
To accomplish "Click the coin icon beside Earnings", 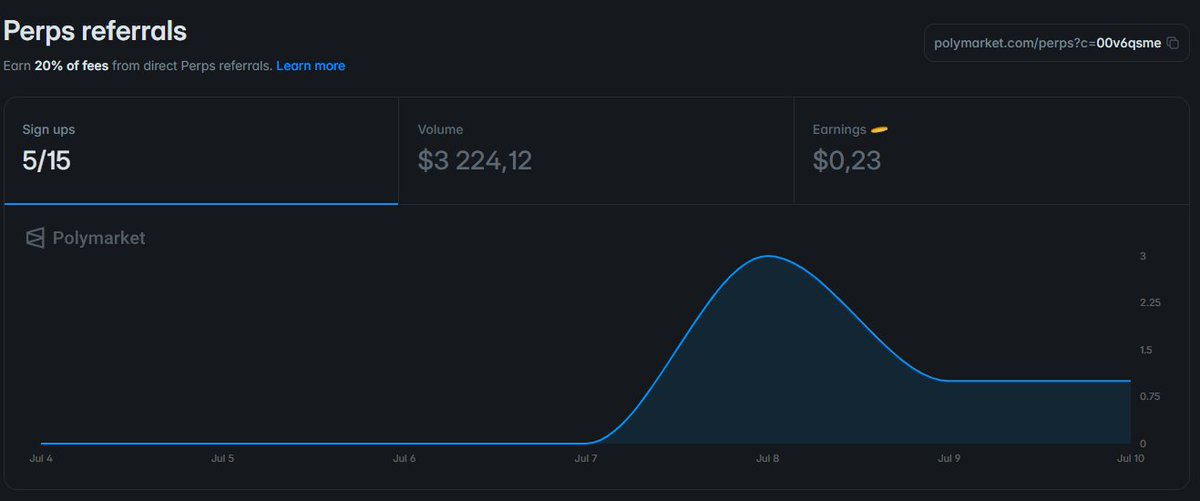I will [880, 129].
